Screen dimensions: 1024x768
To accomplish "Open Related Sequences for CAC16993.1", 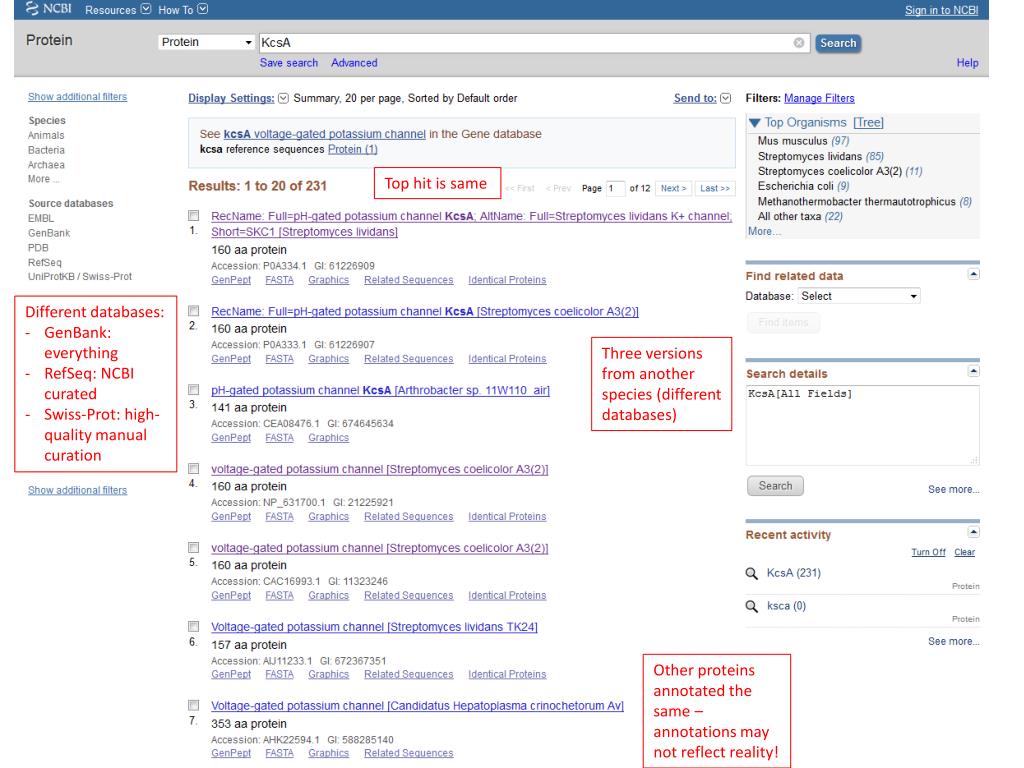I will coord(409,596).
